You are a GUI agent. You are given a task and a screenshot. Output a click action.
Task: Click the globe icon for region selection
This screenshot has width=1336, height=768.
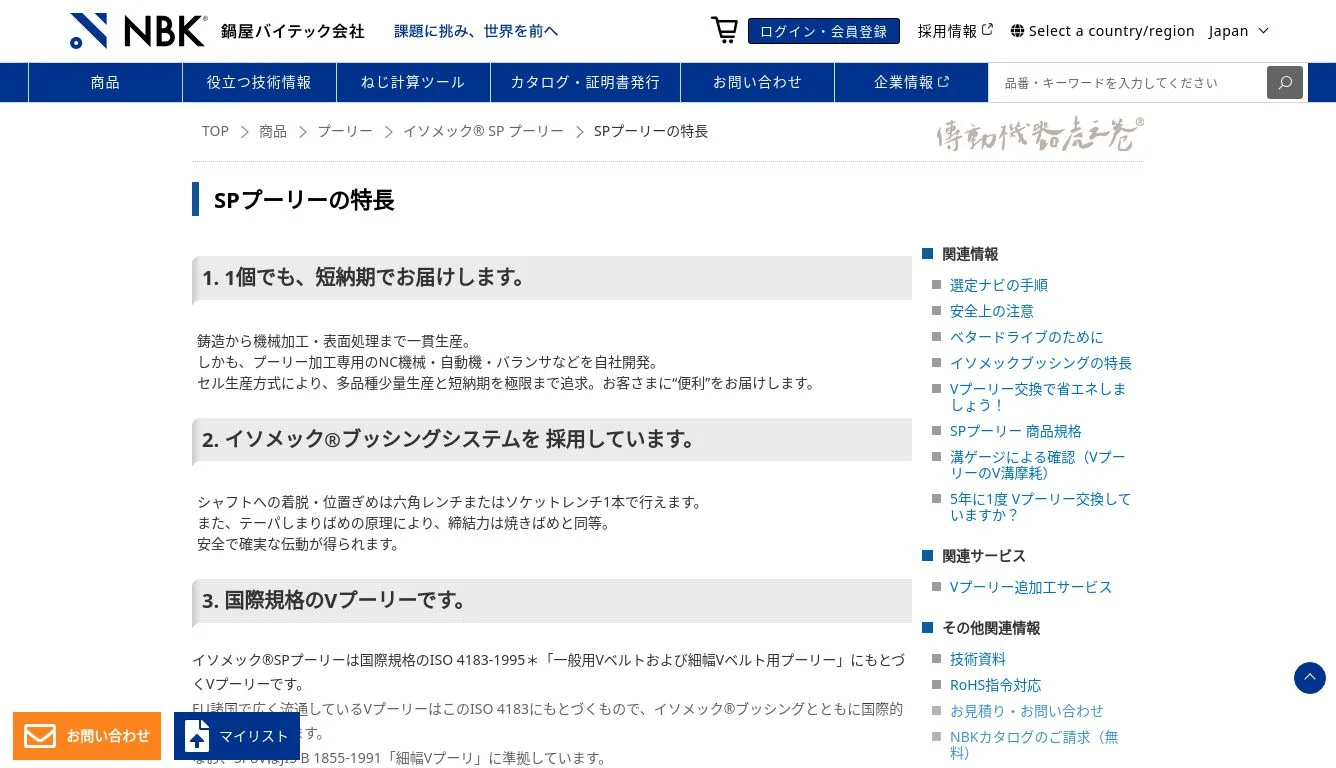1017,31
